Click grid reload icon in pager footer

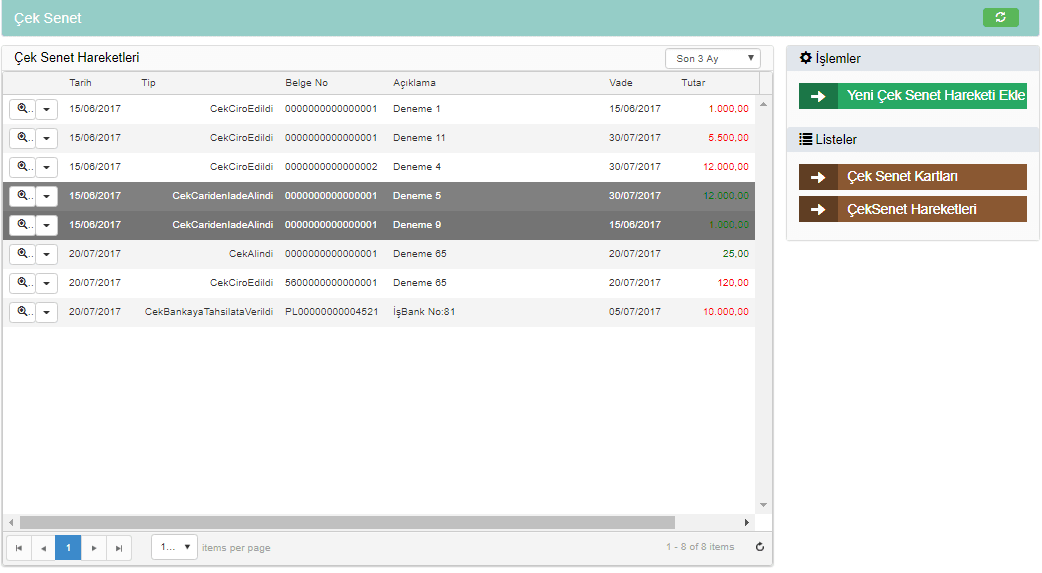759,547
